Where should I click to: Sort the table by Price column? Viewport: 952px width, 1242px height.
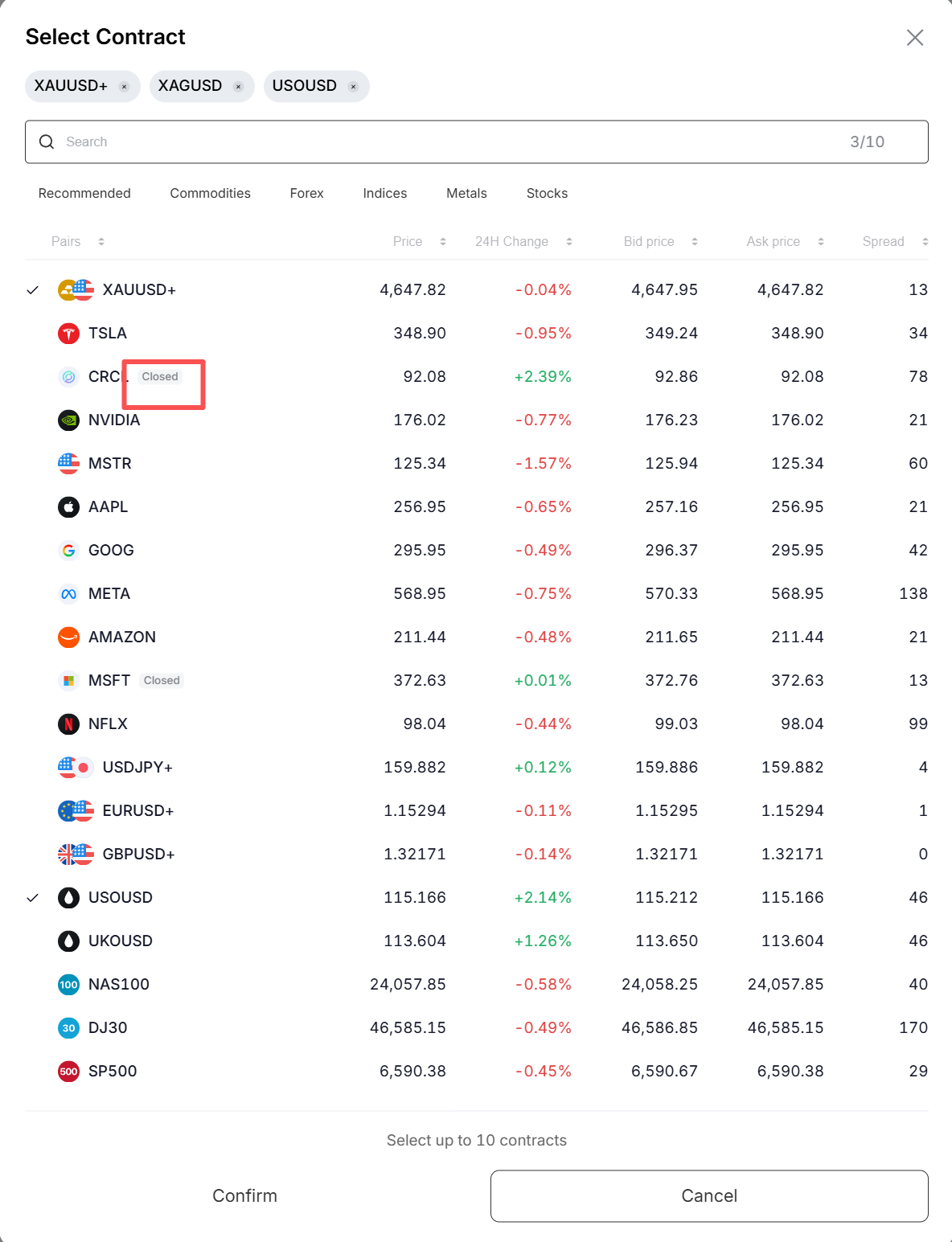(443, 242)
